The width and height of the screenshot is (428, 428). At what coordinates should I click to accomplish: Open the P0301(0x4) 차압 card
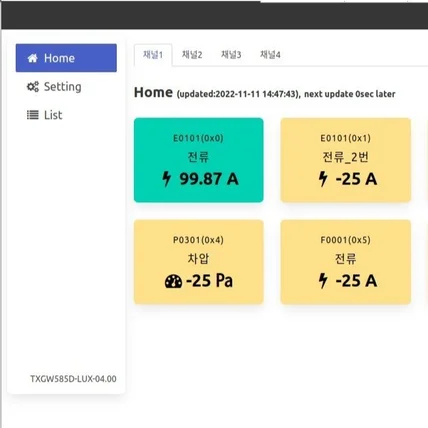coord(199,262)
